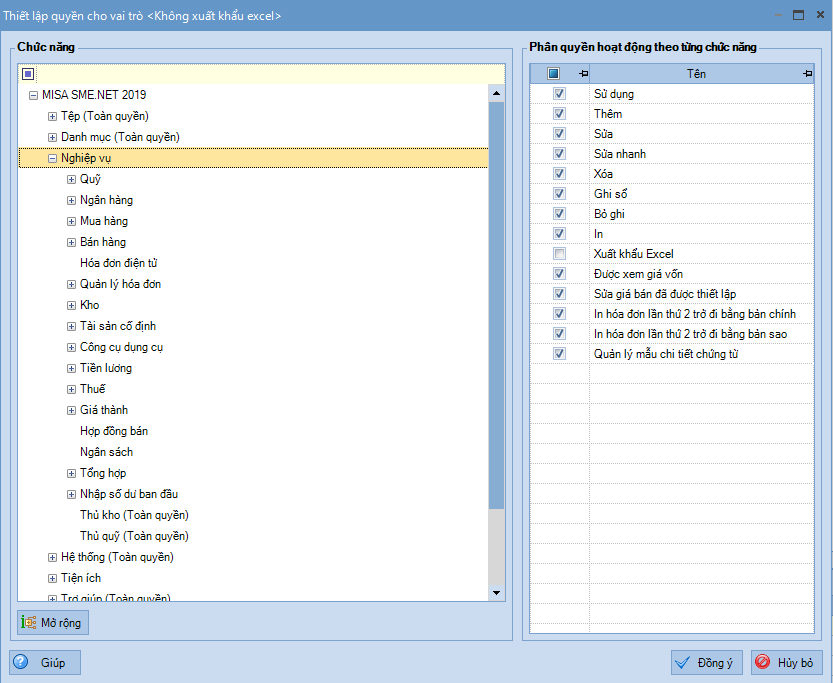Uncheck Được xem giá vốn checkbox
This screenshot has width=833, height=683.
559,274
